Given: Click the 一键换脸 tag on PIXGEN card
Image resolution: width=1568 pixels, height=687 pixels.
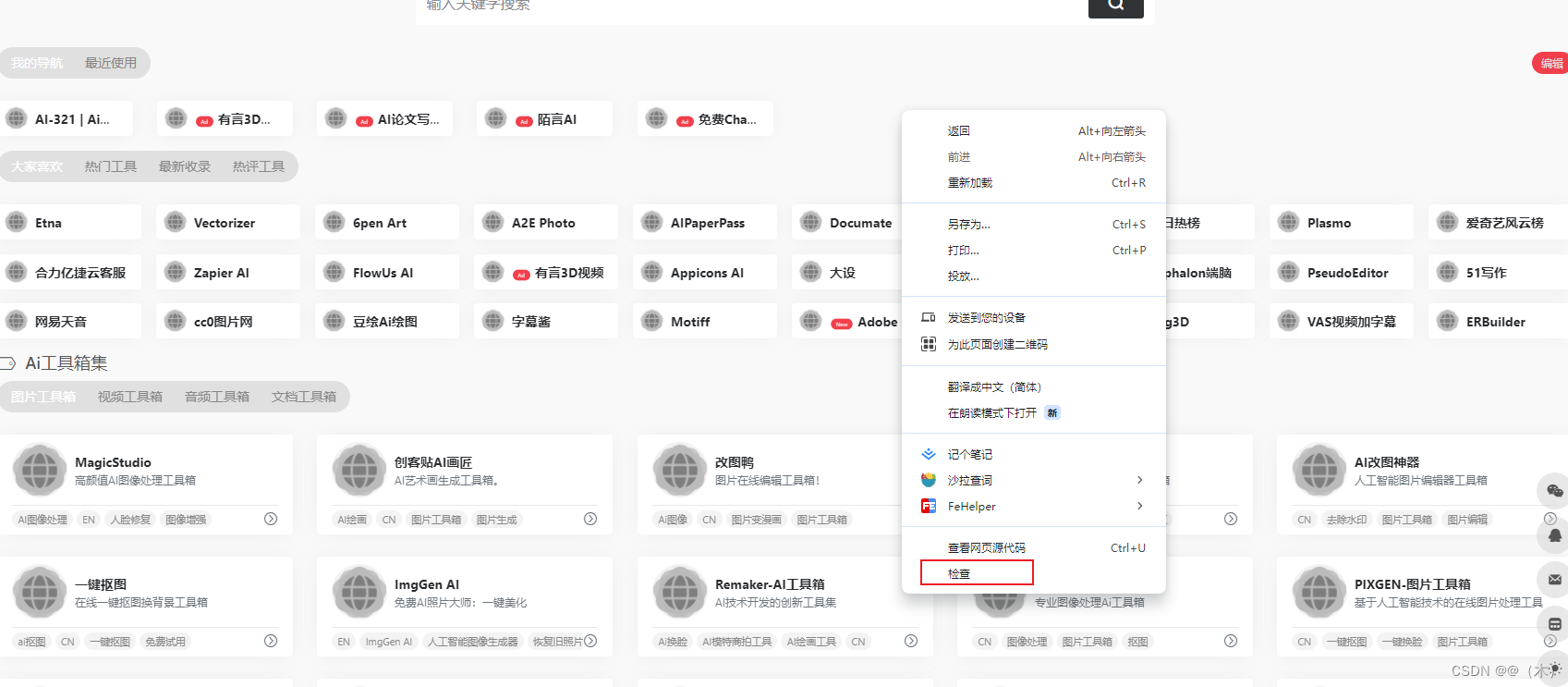Looking at the screenshot, I should click(1402, 642).
